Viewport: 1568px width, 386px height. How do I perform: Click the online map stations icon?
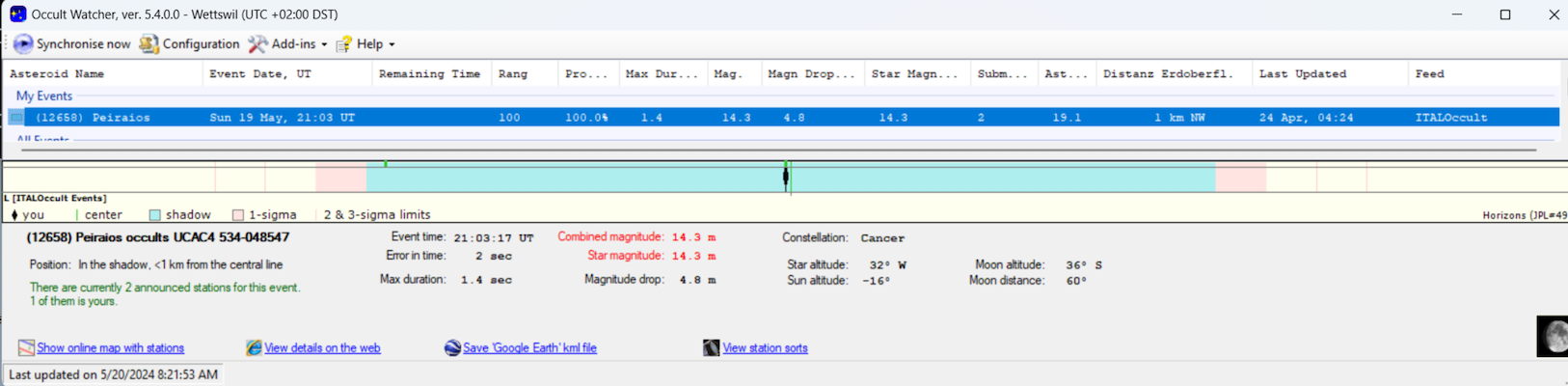(26, 348)
